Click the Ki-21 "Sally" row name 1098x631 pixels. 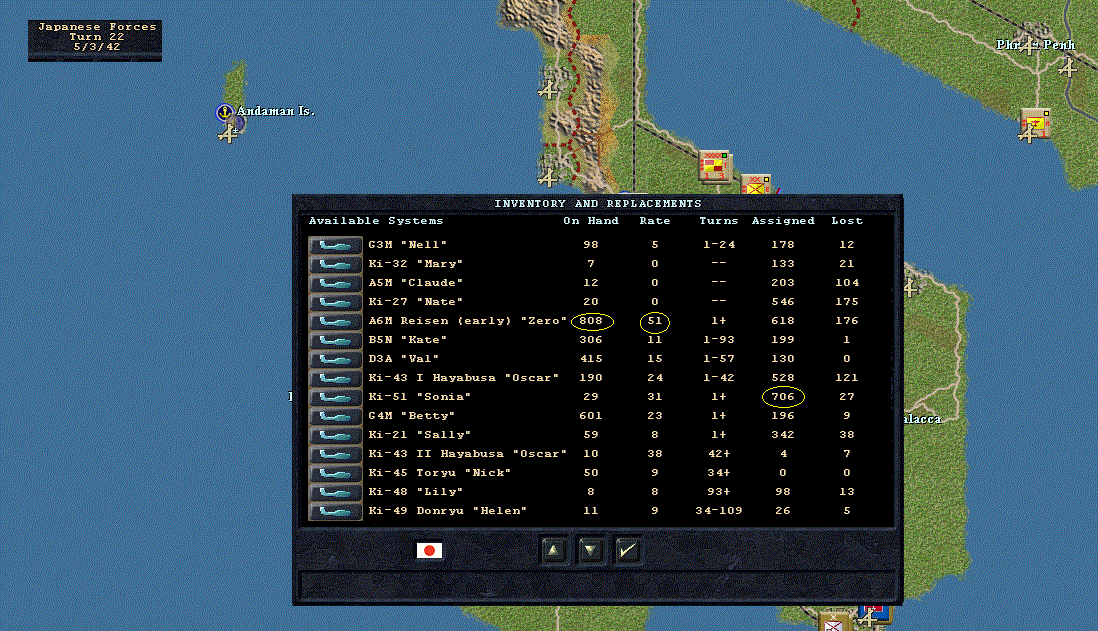419,435
